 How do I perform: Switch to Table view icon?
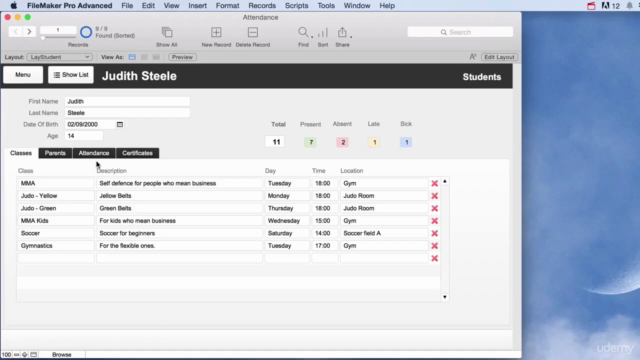156,57
